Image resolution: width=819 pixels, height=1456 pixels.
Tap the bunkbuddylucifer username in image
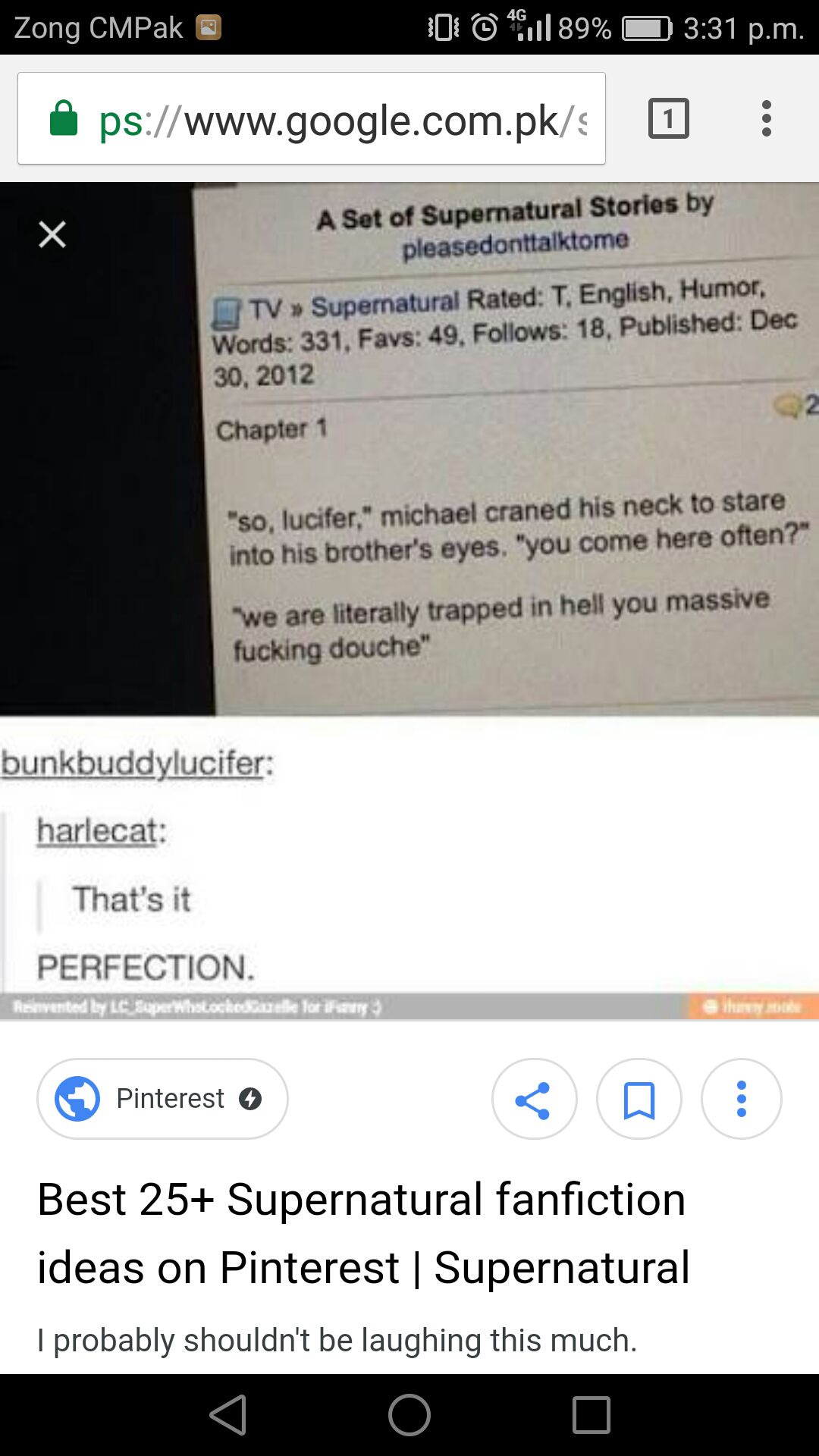[137, 764]
